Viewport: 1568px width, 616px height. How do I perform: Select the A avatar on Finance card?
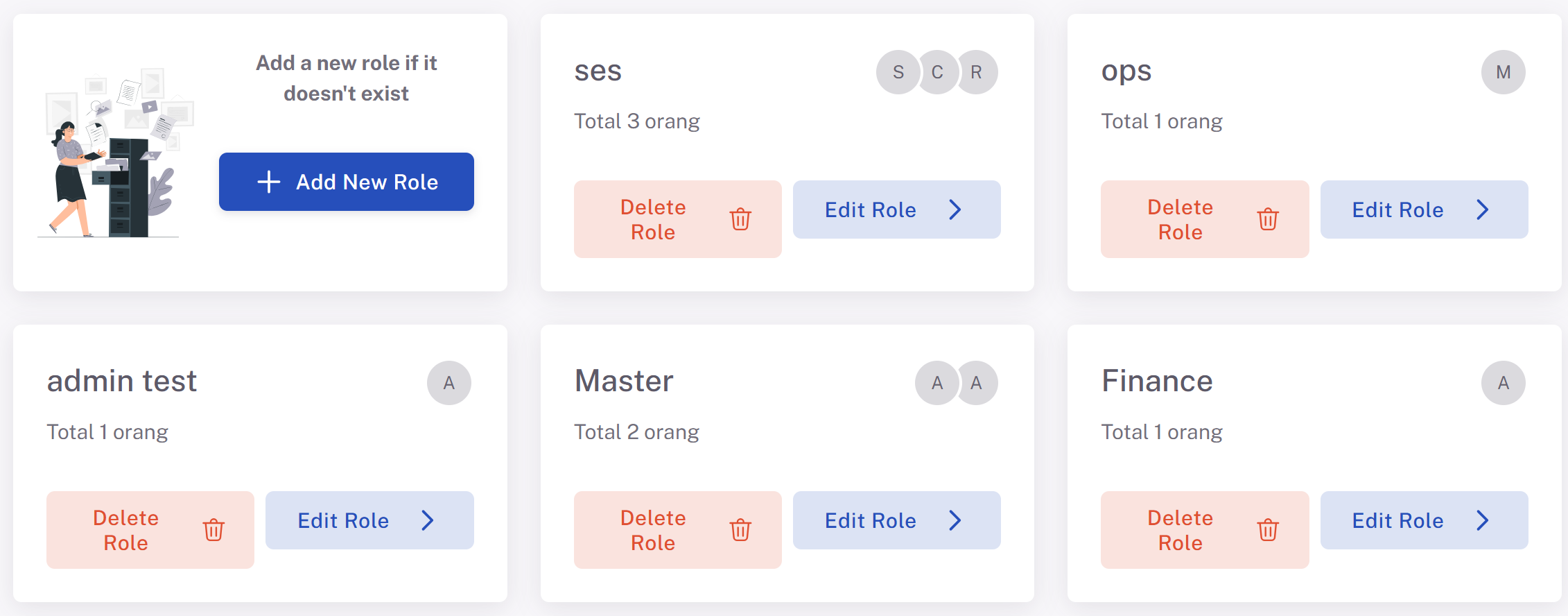1504,383
